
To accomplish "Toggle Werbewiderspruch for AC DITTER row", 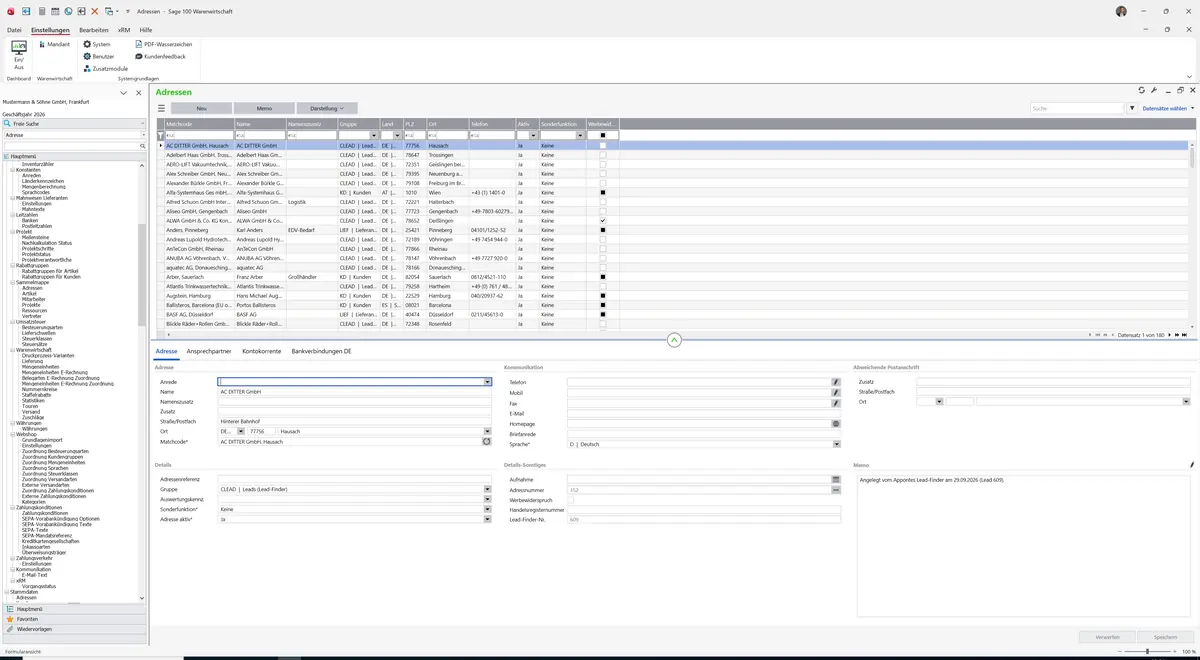I will coord(603,145).
